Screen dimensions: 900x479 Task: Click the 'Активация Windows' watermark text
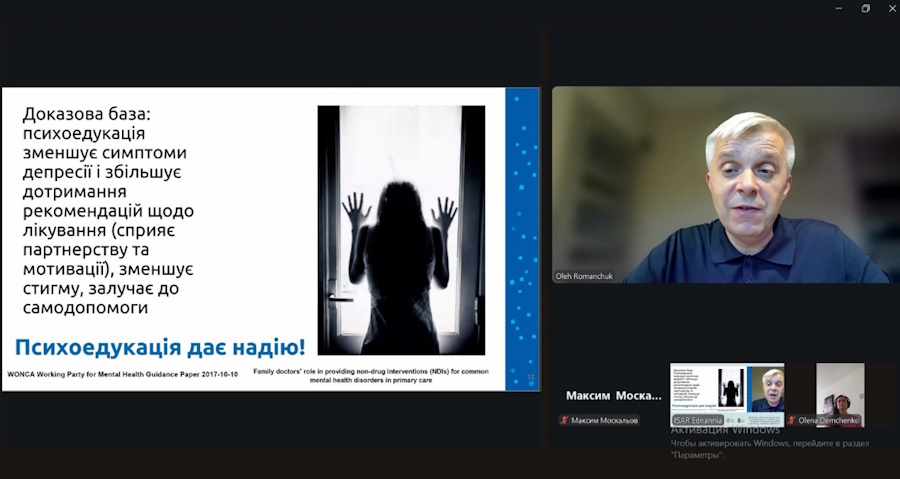click(x=725, y=430)
